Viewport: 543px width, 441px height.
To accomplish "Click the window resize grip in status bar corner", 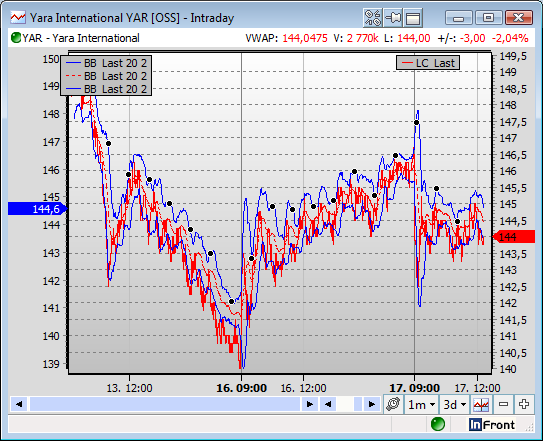I will [530, 427].
